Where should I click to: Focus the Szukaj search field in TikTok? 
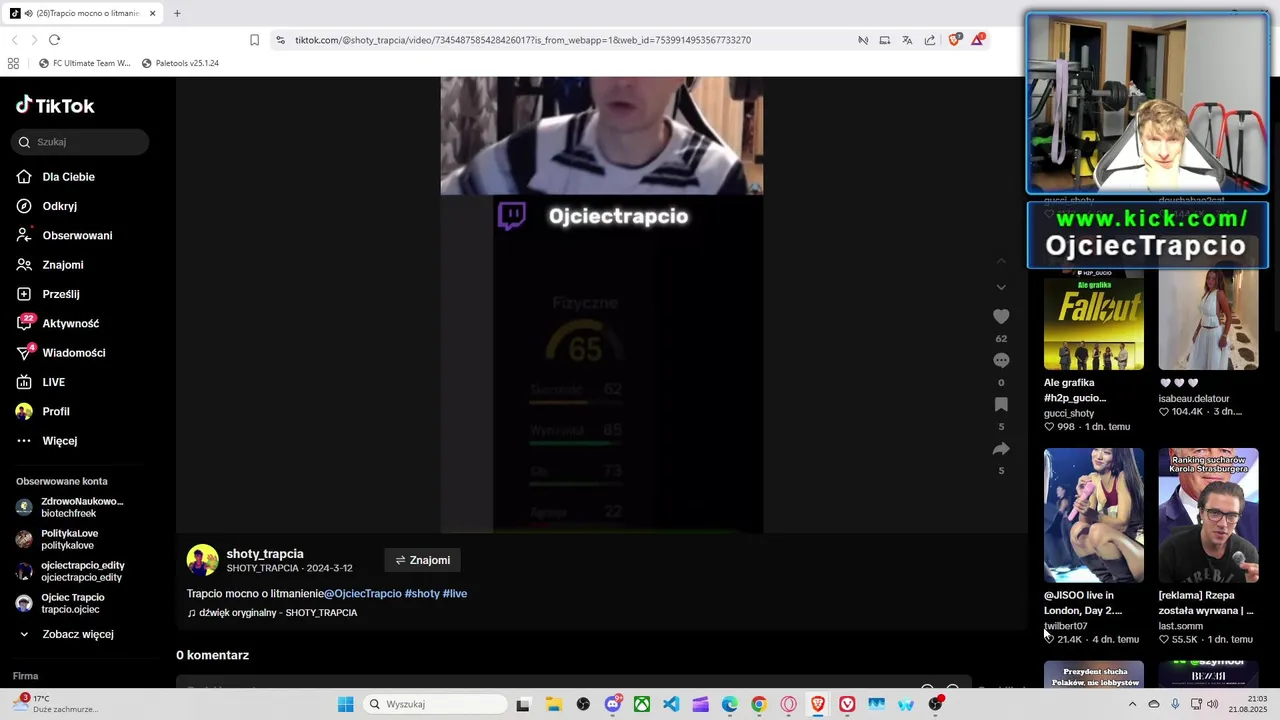(x=81, y=142)
